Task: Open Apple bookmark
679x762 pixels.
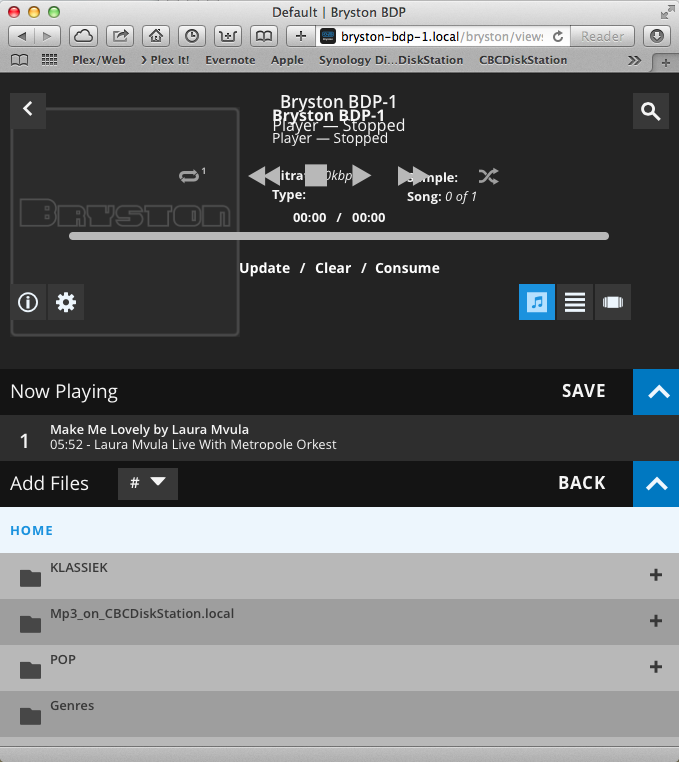Action: [x=287, y=60]
